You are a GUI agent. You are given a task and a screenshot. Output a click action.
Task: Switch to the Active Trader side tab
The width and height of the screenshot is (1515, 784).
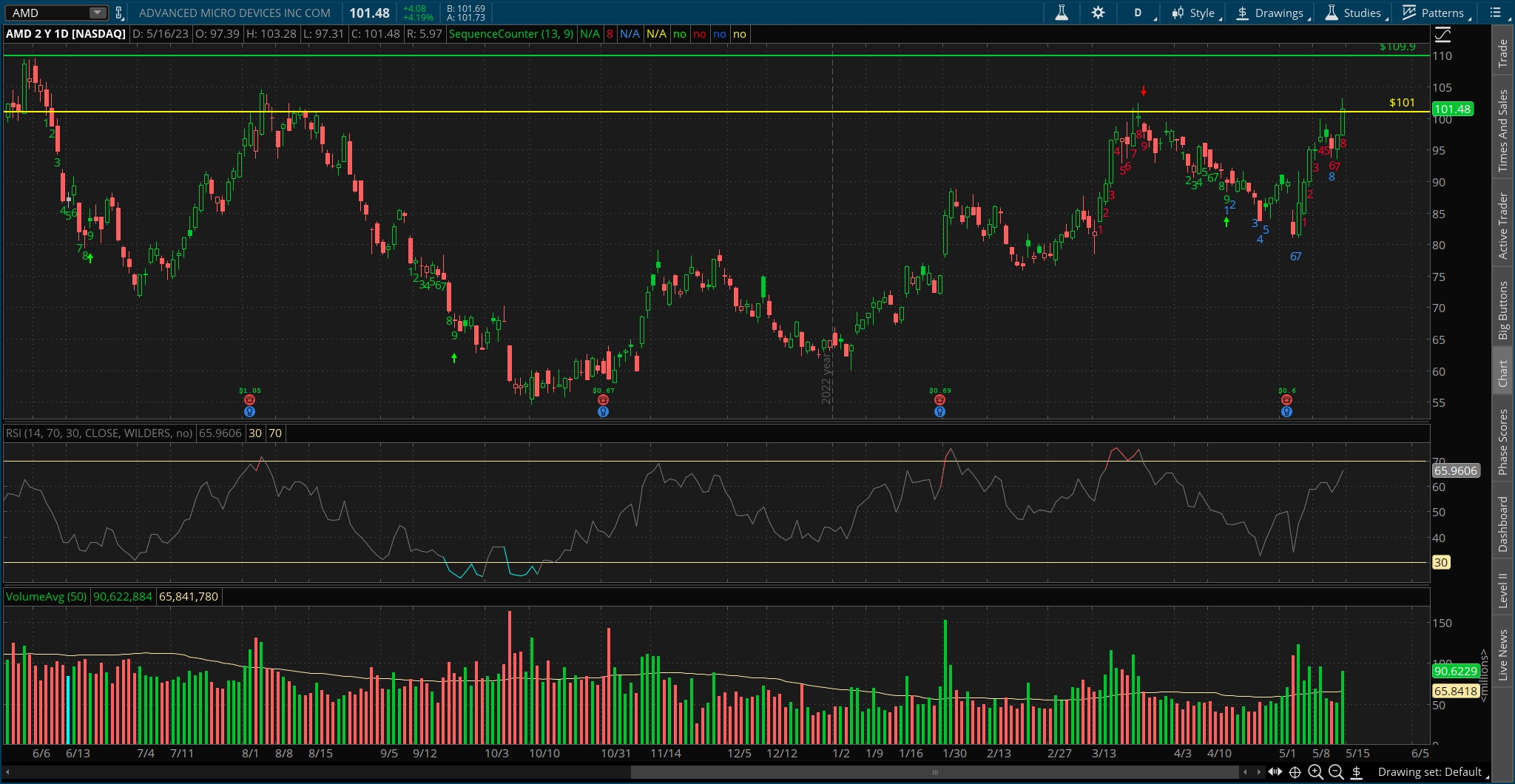tap(1502, 226)
